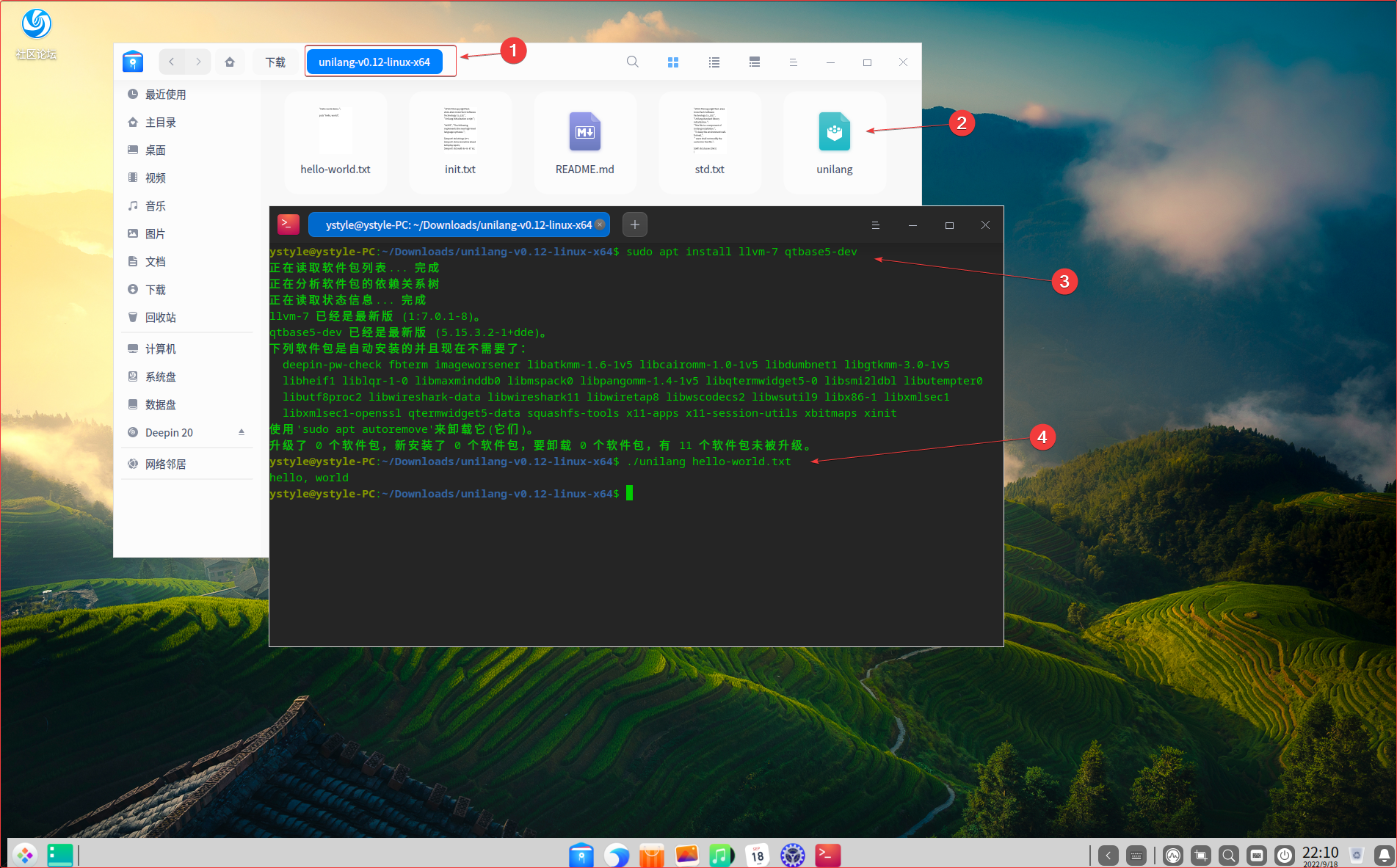Toggle the detail tree view button

tap(754, 62)
